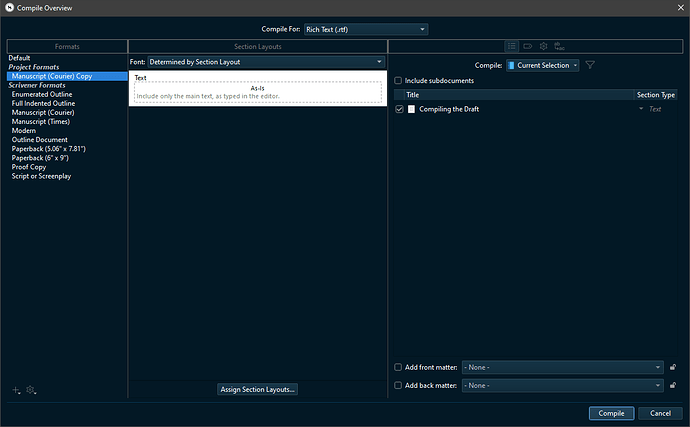Open the Font dropdown
The image size is (690, 427).
266,62
